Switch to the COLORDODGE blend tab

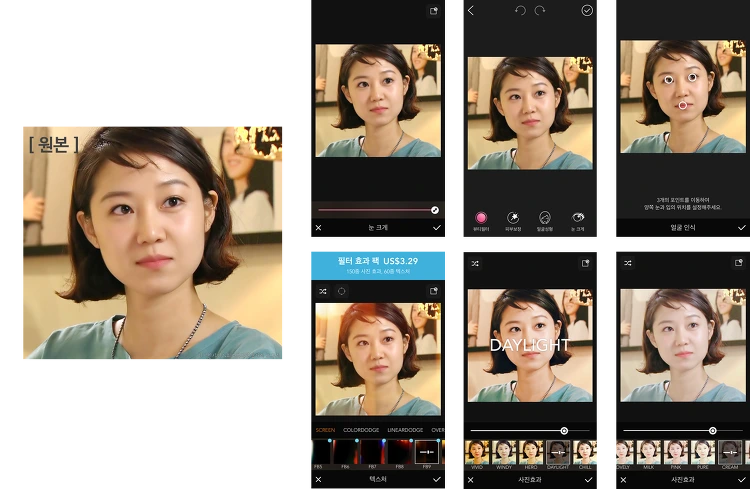361,430
